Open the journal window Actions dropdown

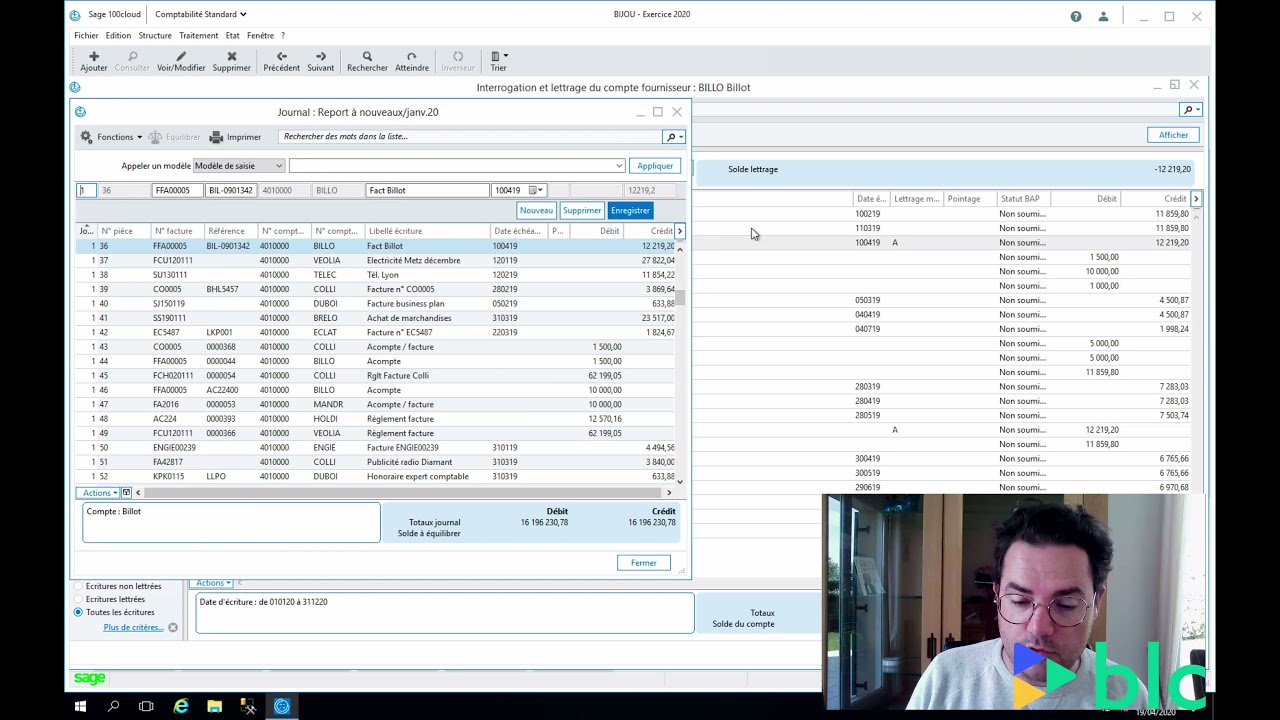click(x=100, y=493)
